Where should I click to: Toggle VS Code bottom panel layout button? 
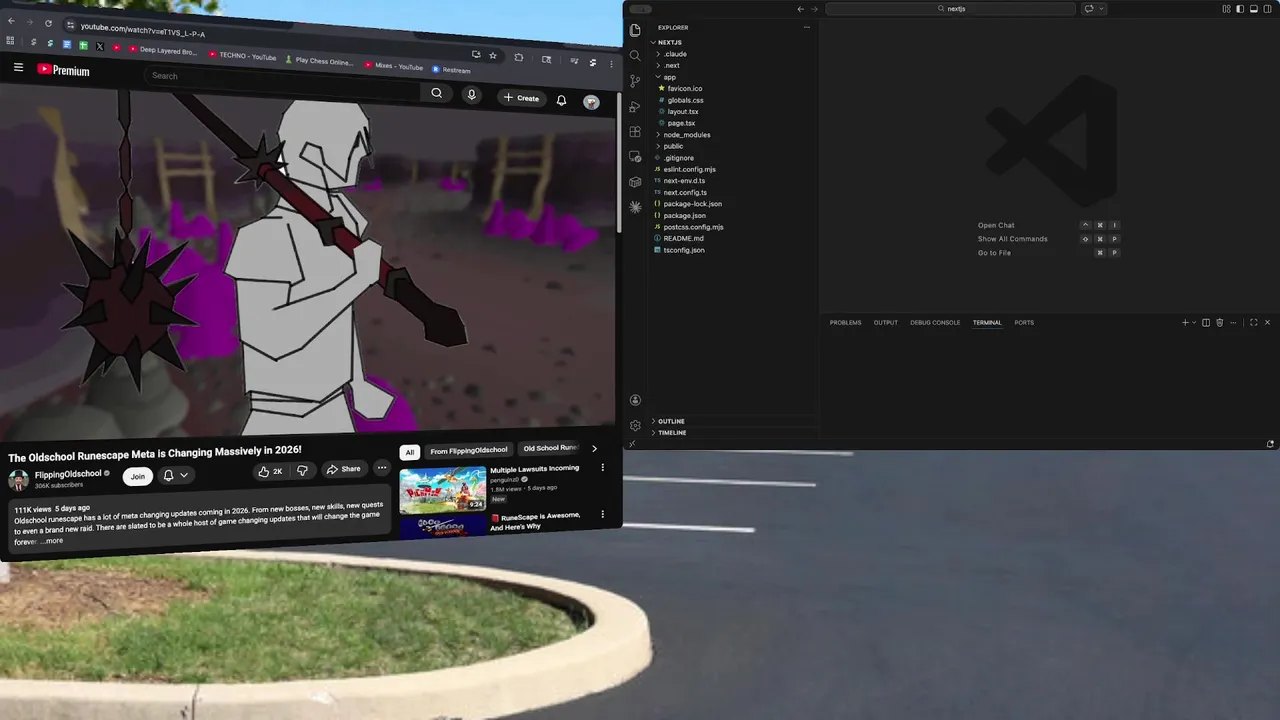(1254, 9)
